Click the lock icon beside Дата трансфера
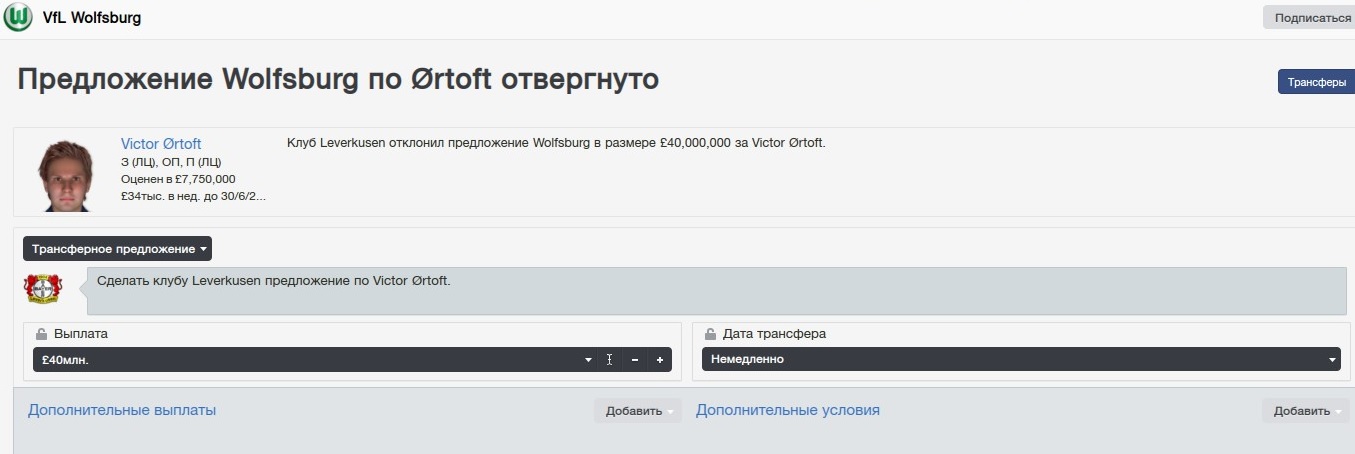Screen dimensions: 1355x454 coord(710,334)
